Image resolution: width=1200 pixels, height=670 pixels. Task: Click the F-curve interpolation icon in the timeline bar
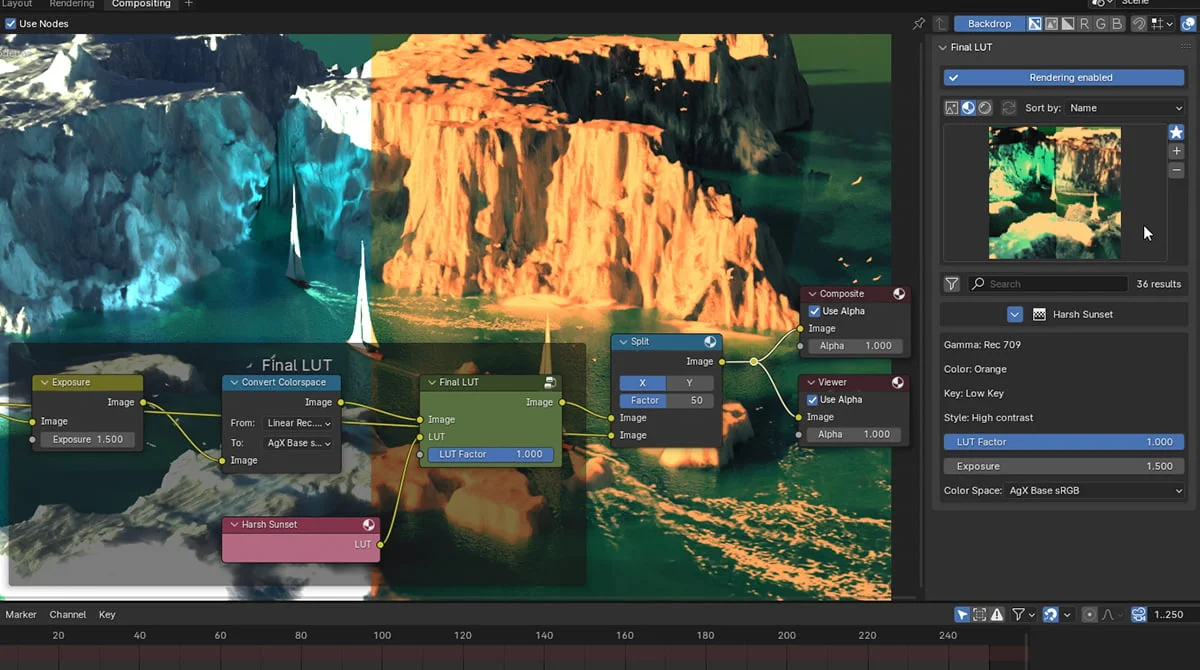(x=1108, y=613)
